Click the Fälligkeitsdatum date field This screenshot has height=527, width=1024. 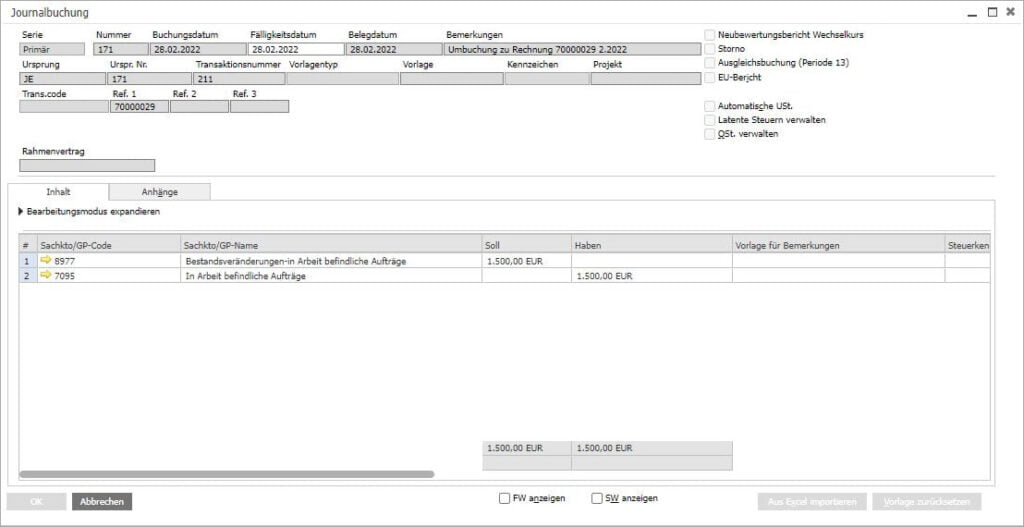[x=295, y=48]
